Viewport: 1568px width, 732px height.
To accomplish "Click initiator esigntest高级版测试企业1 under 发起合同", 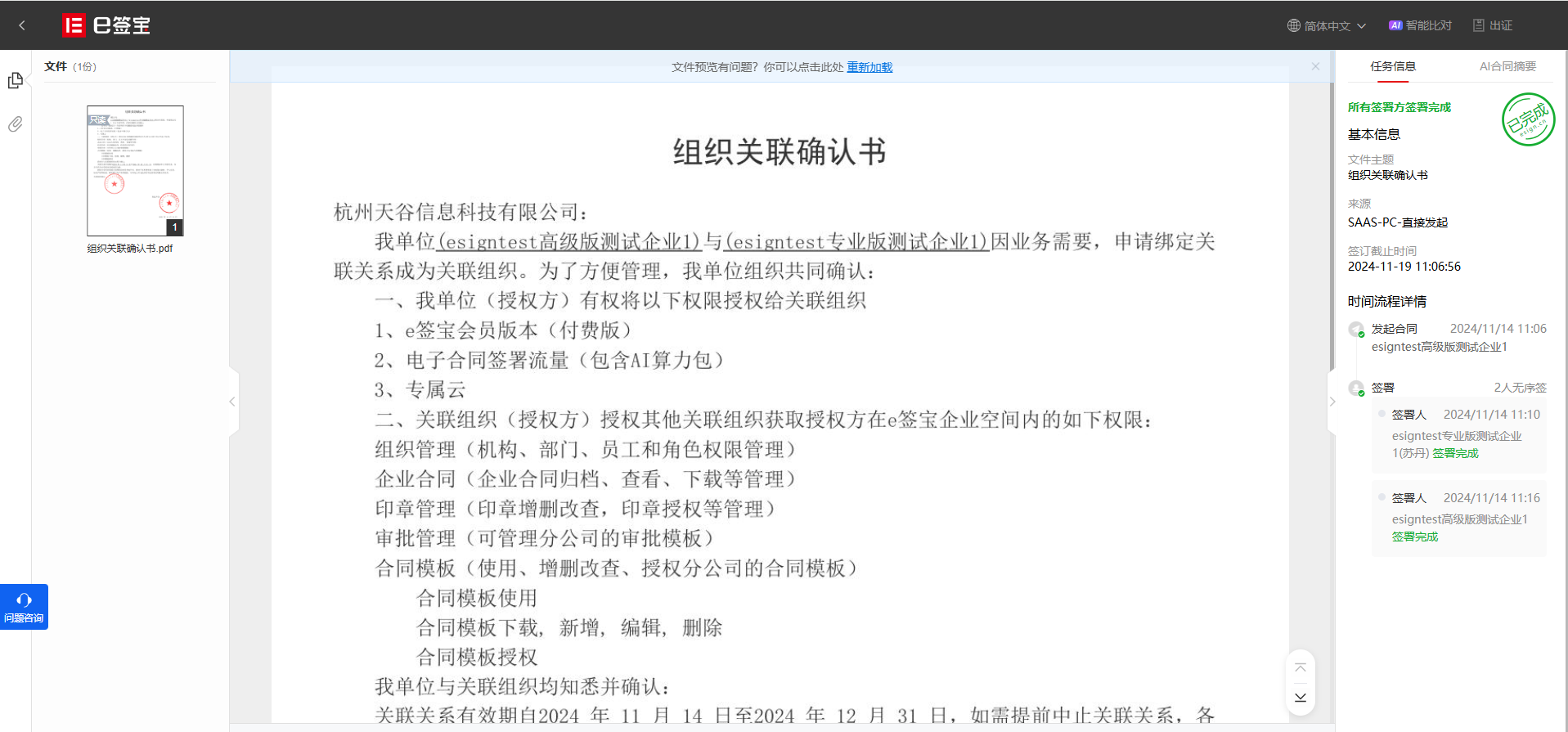I will 1439,347.
